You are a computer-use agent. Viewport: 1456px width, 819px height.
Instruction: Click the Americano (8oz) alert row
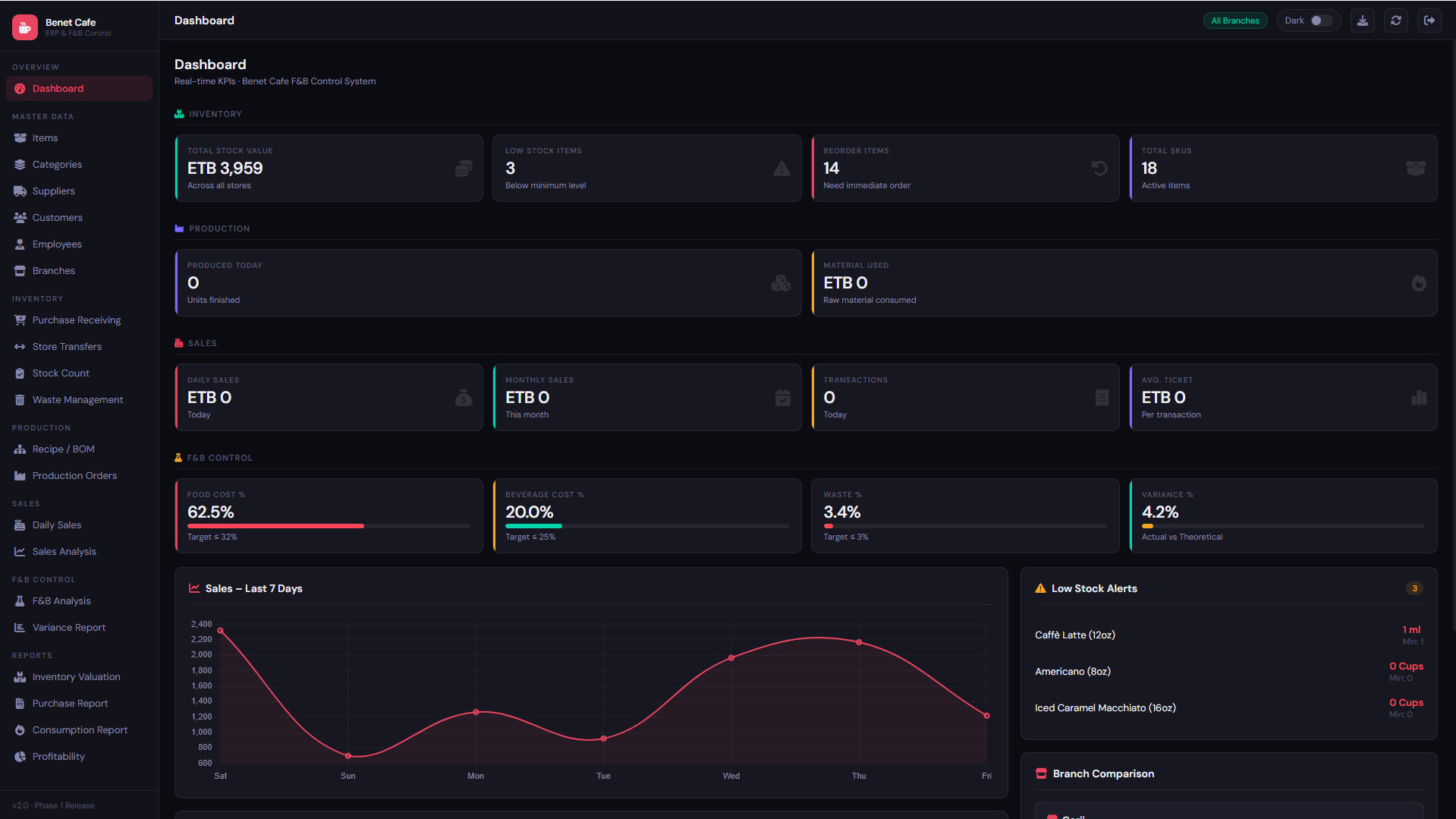(x=1229, y=672)
